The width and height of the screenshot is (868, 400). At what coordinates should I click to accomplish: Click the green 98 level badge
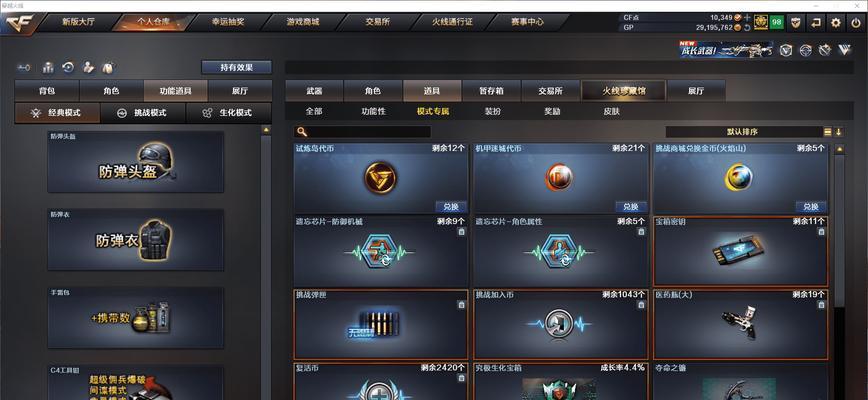pyautogui.click(x=777, y=23)
